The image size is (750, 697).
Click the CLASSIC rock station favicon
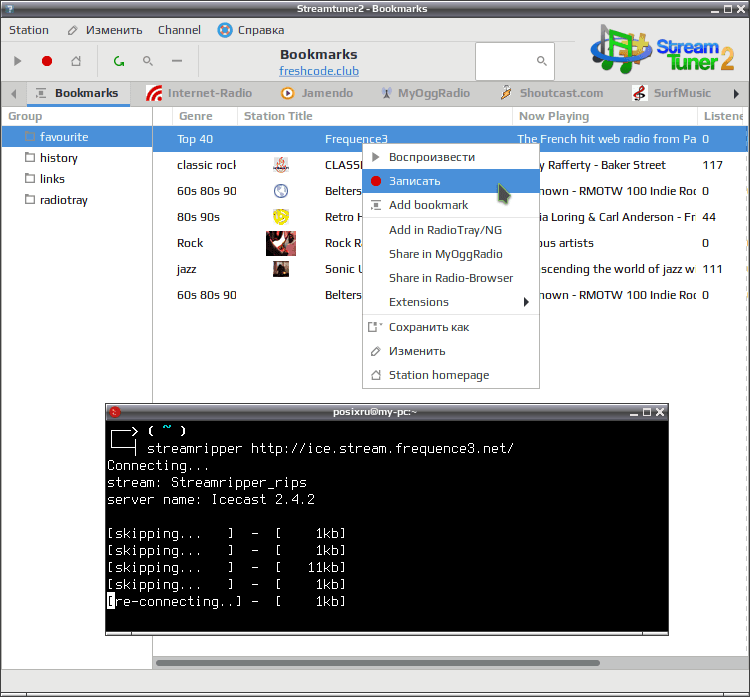(x=281, y=165)
